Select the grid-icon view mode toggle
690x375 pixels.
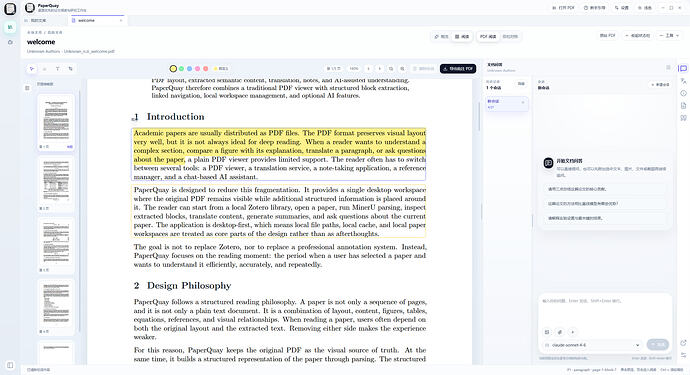coord(462,37)
